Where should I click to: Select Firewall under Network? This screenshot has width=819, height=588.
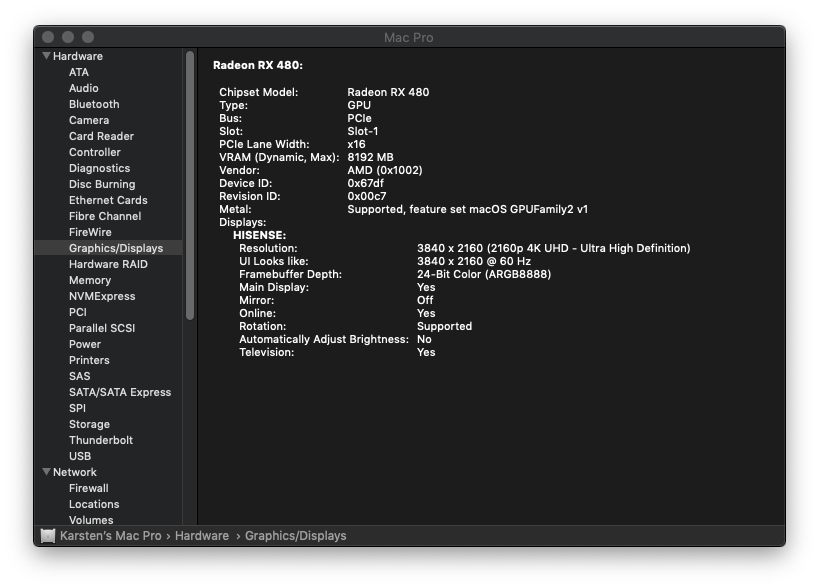point(89,488)
